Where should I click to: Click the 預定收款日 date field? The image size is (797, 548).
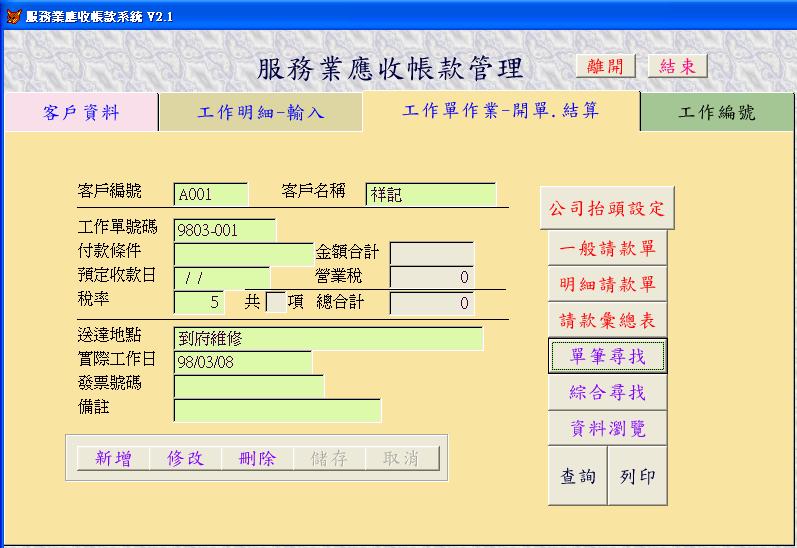[222, 278]
